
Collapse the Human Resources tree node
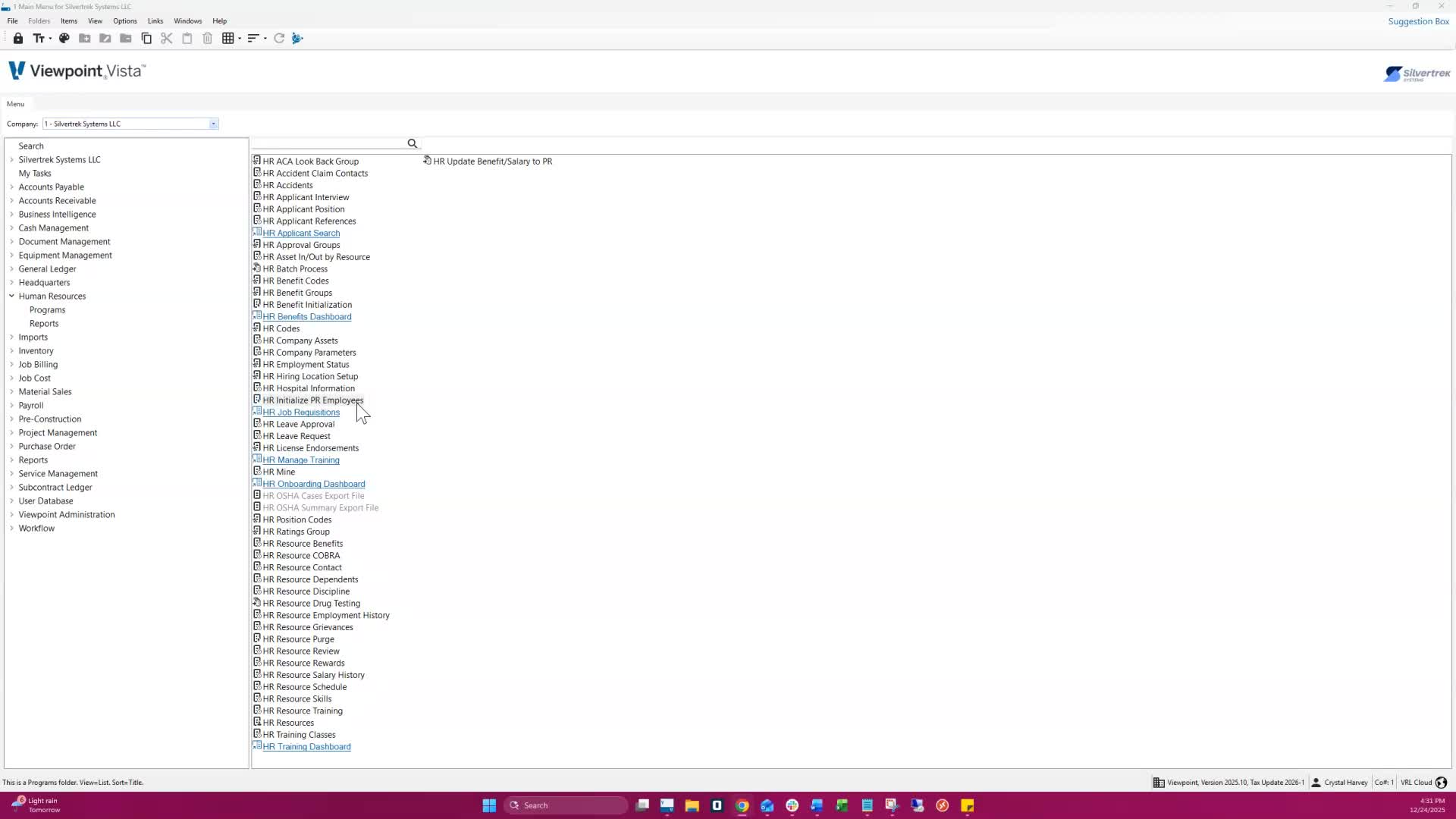click(x=11, y=297)
